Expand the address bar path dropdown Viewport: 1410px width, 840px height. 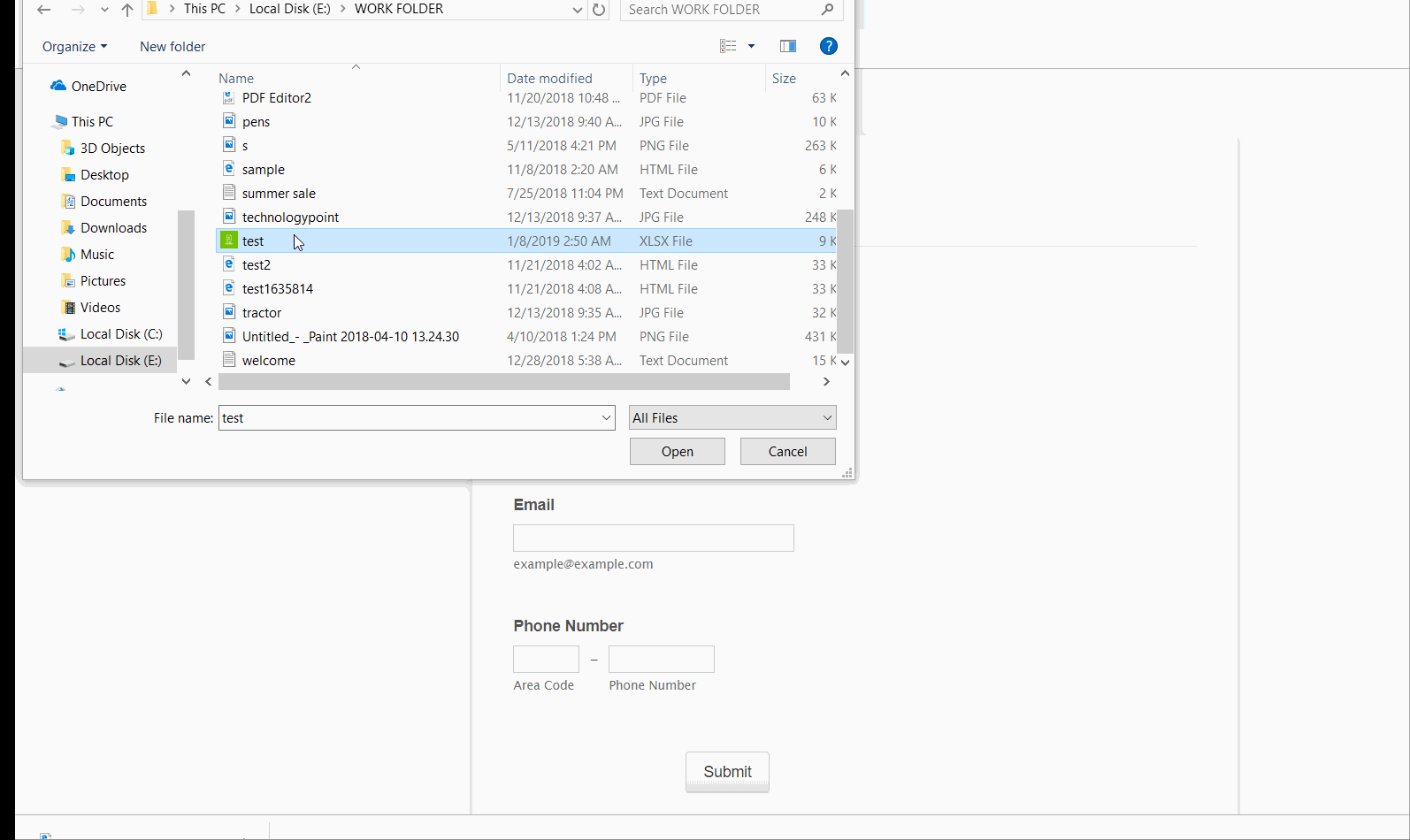point(577,10)
